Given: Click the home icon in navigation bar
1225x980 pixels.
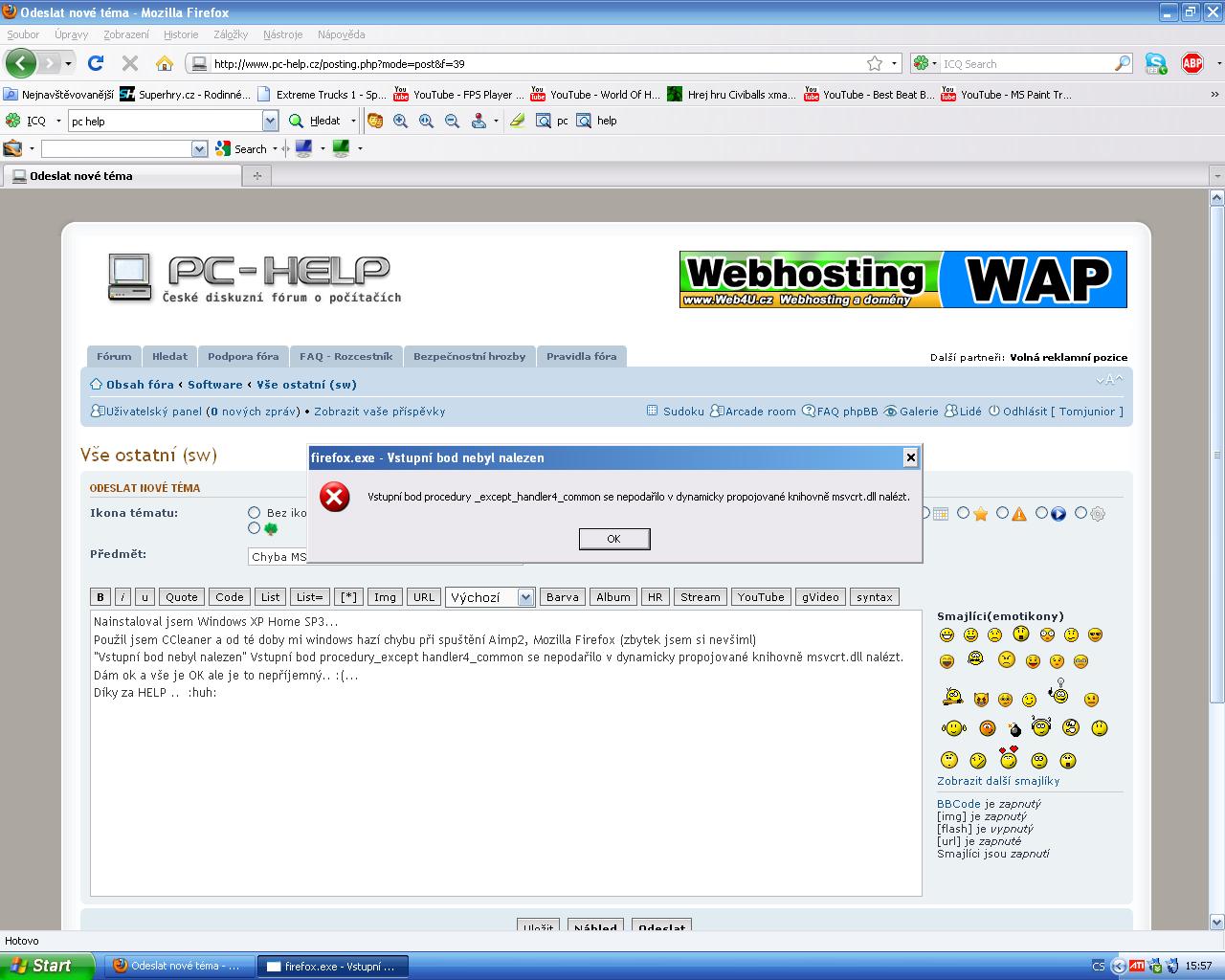Looking at the screenshot, I should point(165,63).
